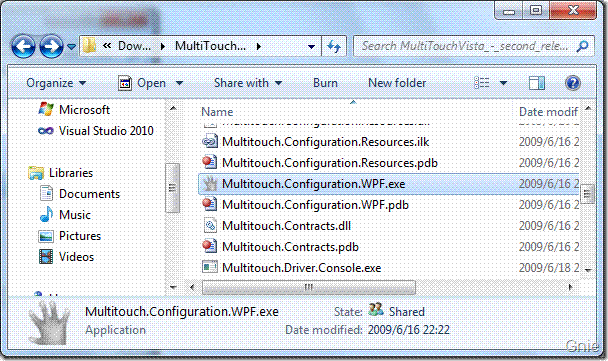This screenshot has height=361, width=608.
Task: Click the file list scroll right arrow
Action: (570, 287)
